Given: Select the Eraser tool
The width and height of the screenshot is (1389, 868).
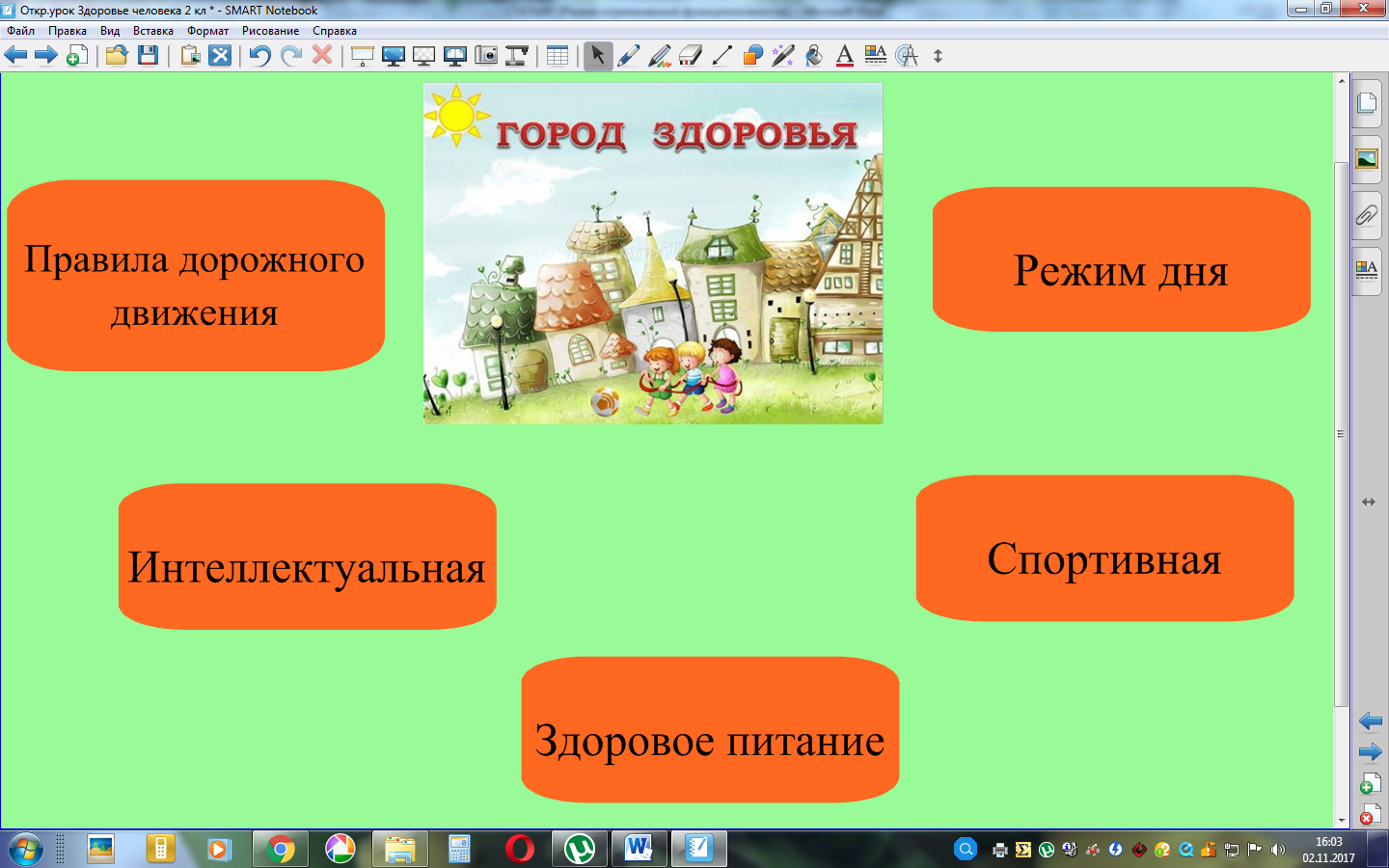Looking at the screenshot, I should pyautogui.click(x=691, y=56).
